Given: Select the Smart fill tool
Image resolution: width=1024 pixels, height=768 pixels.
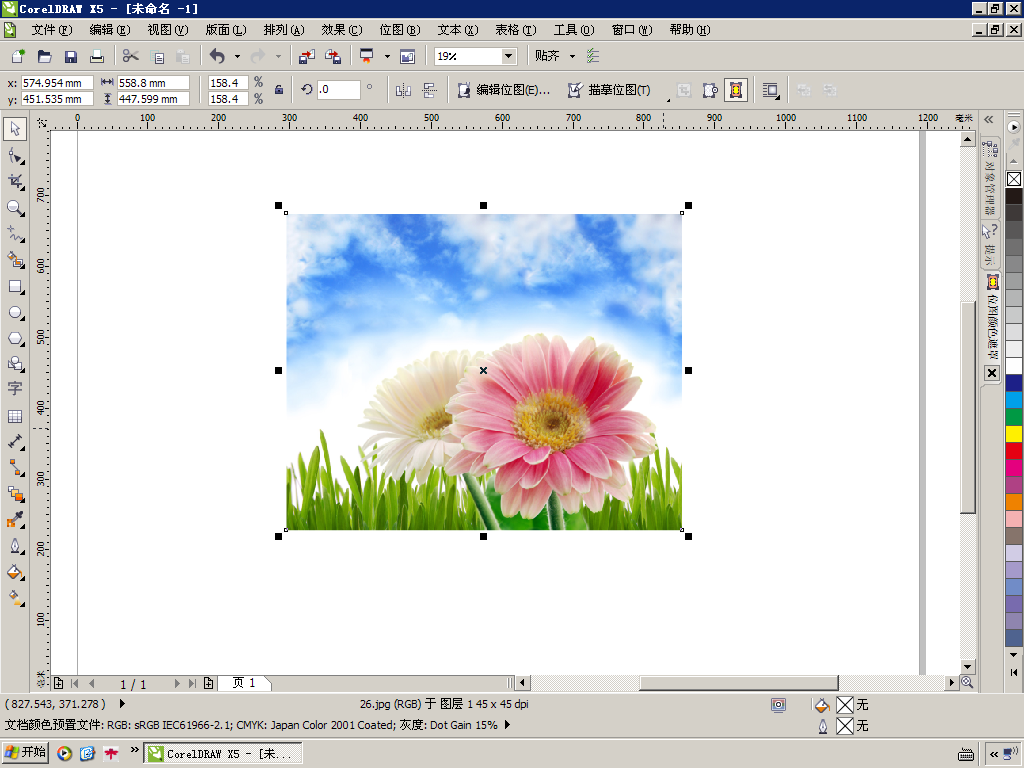Looking at the screenshot, I should coord(15,260).
